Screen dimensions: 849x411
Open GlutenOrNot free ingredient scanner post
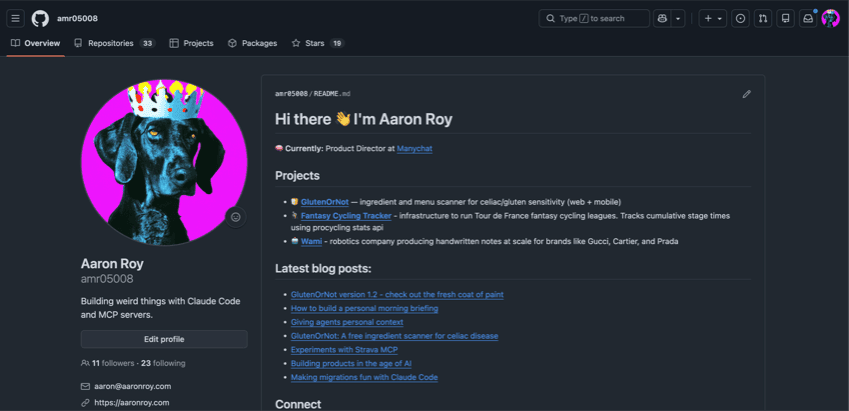[x=394, y=336]
